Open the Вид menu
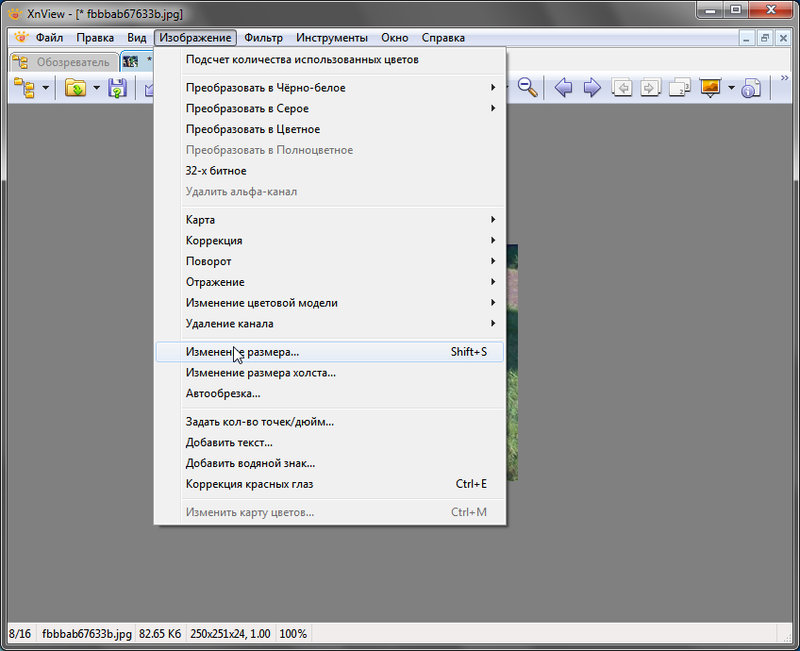The width and height of the screenshot is (800, 651). click(x=136, y=38)
